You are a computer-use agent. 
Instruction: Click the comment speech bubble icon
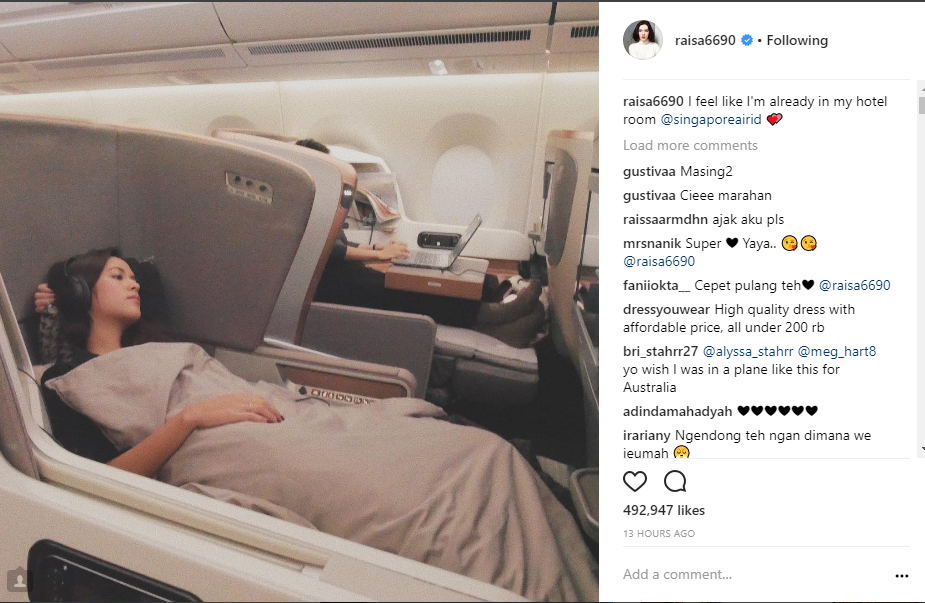point(675,481)
